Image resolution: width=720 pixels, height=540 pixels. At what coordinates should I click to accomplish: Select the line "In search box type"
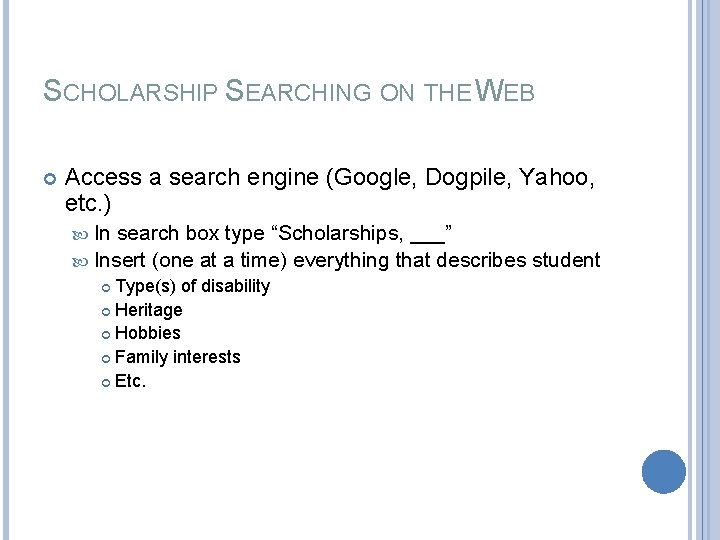click(178, 235)
